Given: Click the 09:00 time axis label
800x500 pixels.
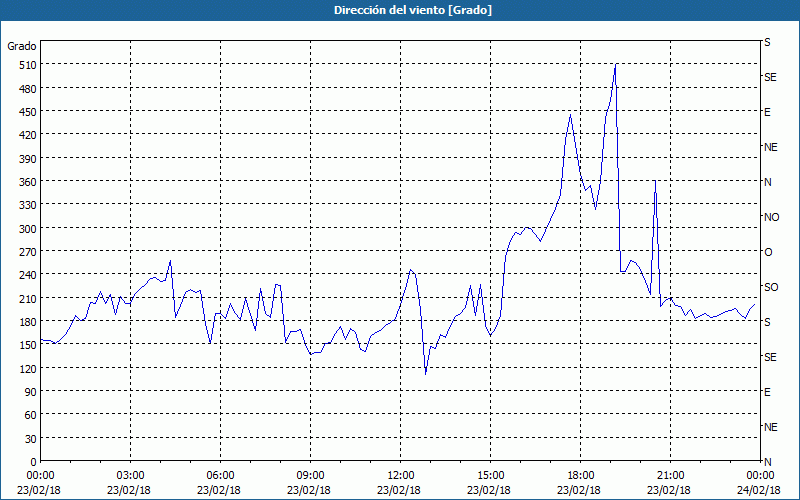Looking at the screenshot, I should (x=310, y=476).
